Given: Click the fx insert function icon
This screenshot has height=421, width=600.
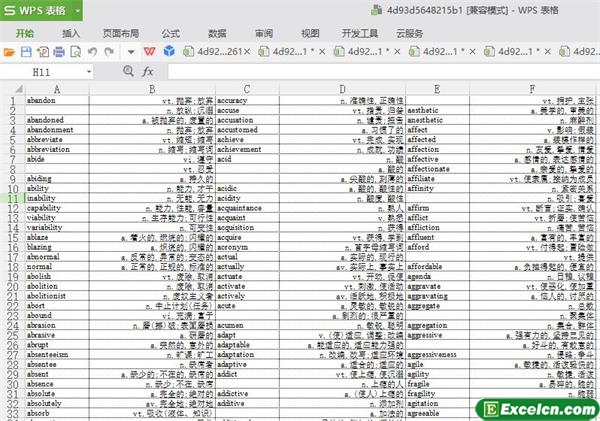Looking at the screenshot, I should (148, 72).
